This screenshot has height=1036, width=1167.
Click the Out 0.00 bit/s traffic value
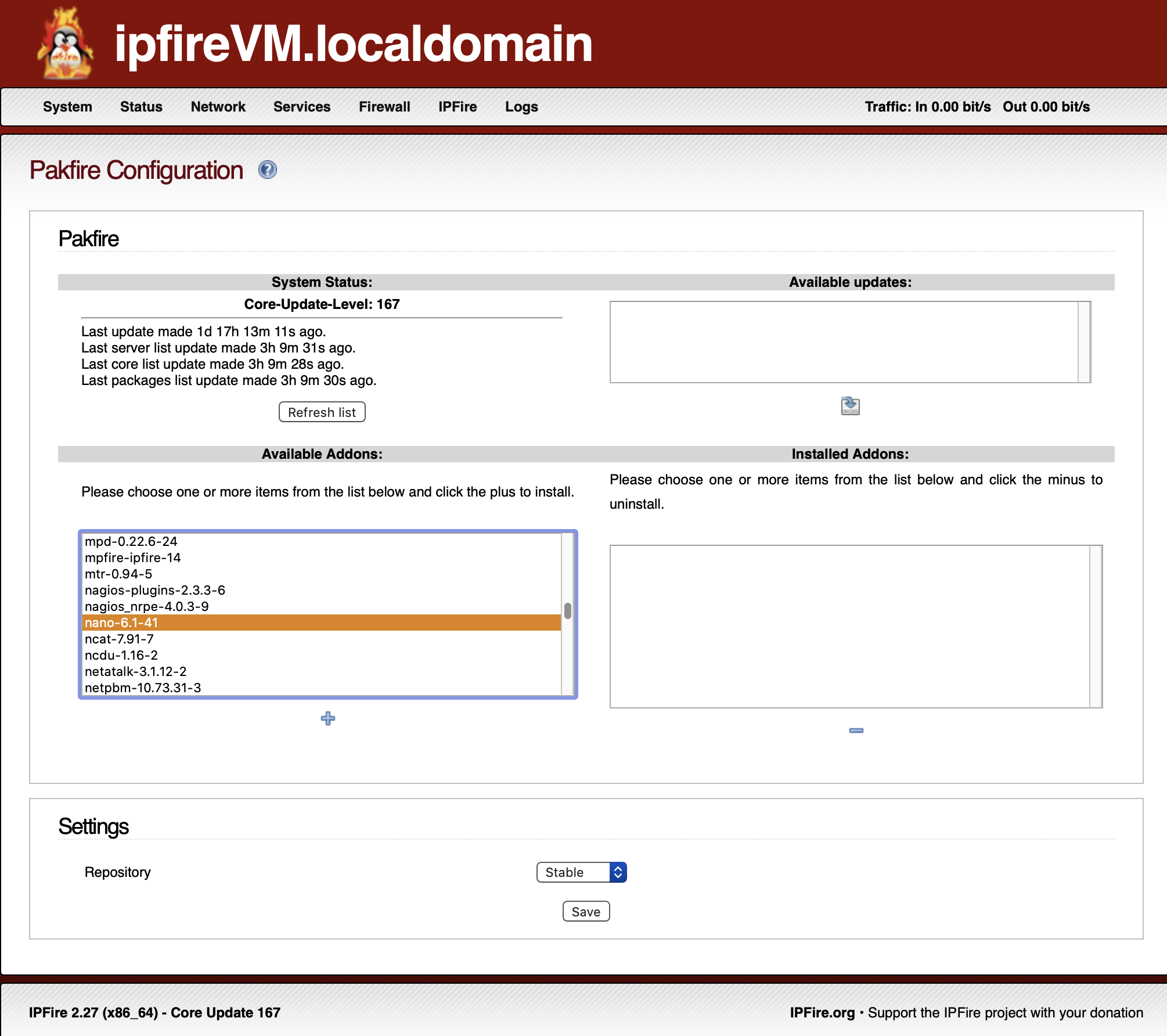[x=1046, y=107]
